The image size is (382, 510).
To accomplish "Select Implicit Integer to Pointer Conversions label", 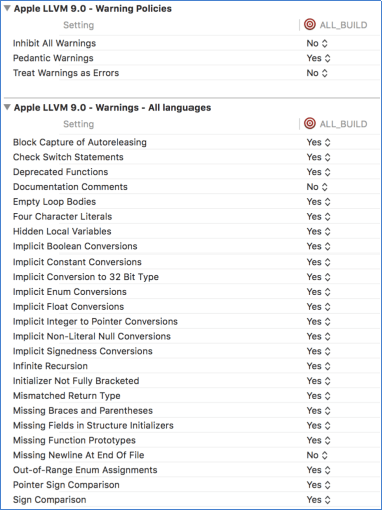I will (95, 321).
